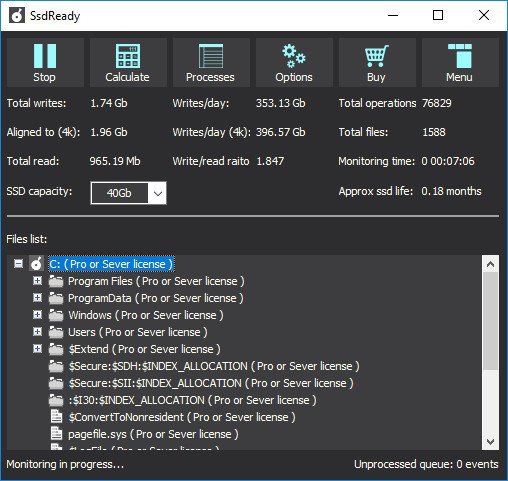The width and height of the screenshot is (508, 481).
Task: Select $Secure:$SDH:$INDEX_ALLOCATION entry
Action: pos(214,366)
